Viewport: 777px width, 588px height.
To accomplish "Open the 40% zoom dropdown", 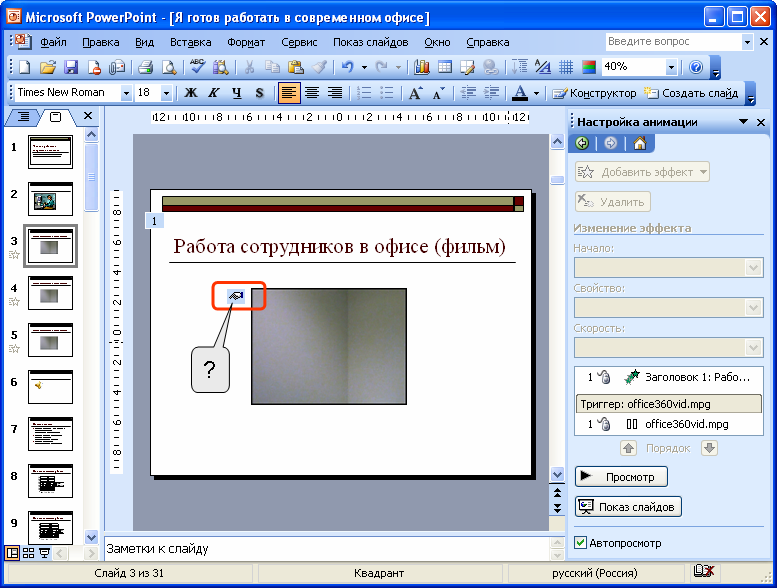I will (x=671, y=67).
